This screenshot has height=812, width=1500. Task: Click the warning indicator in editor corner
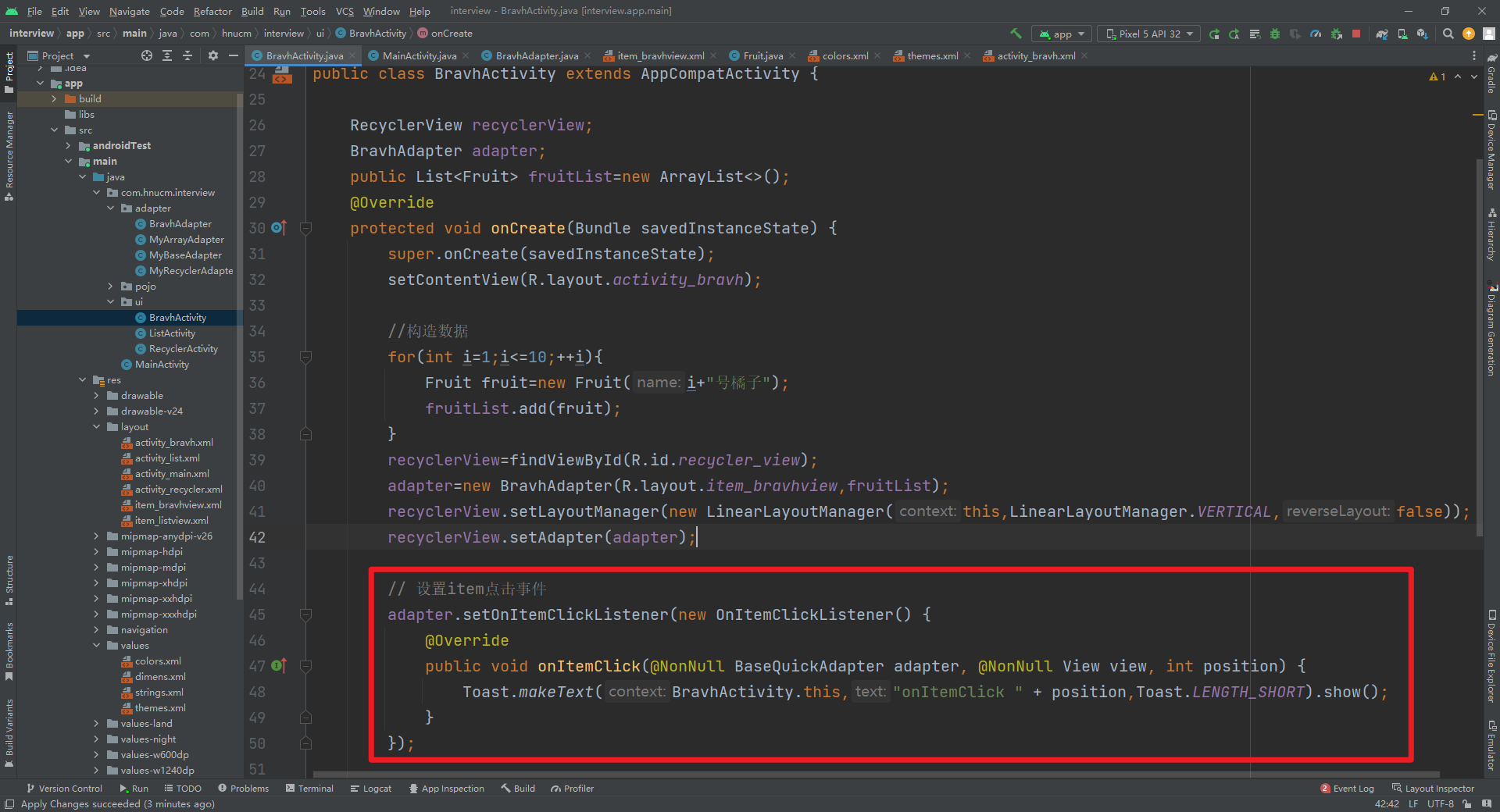[x=1437, y=77]
